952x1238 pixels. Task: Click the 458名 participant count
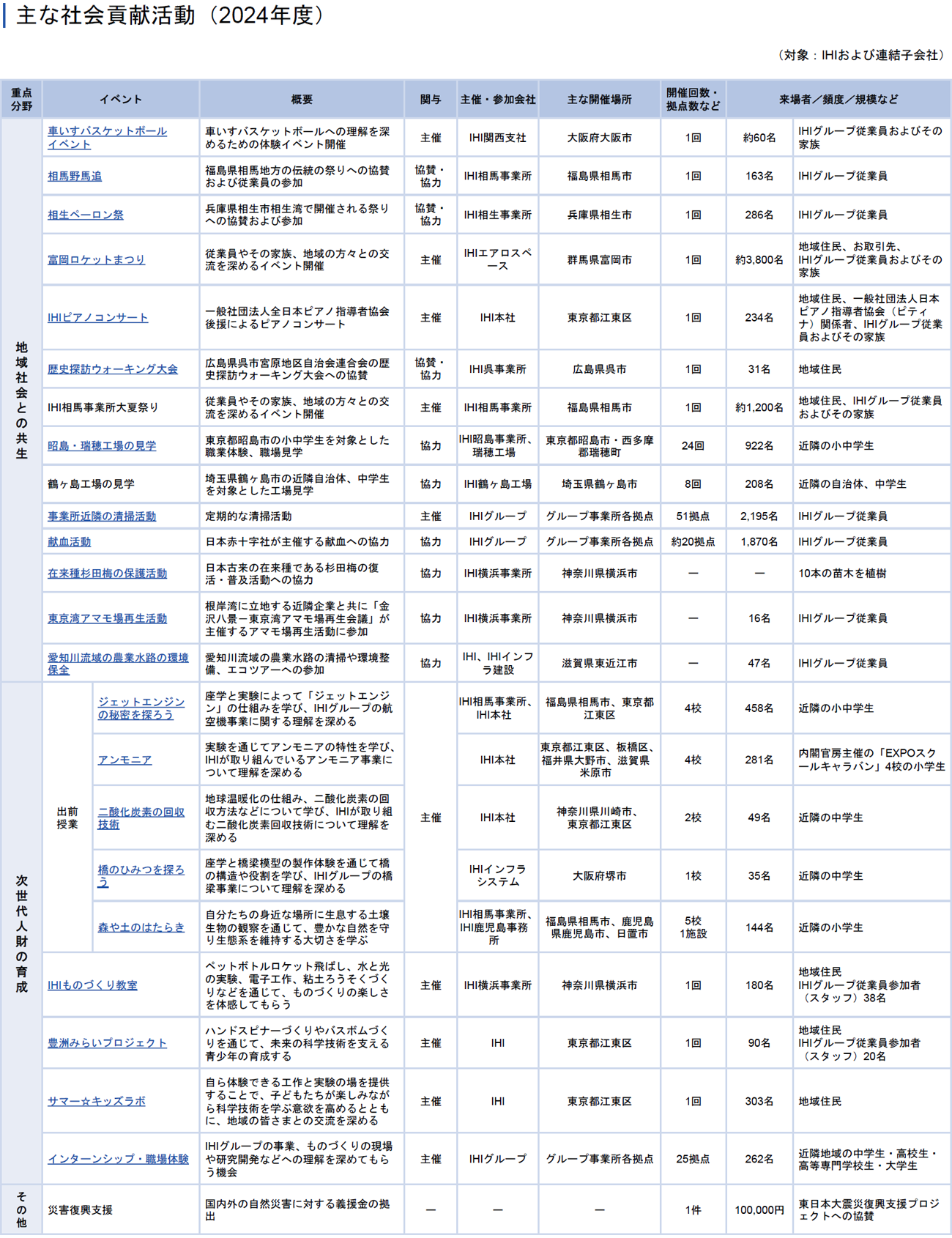[759, 708]
